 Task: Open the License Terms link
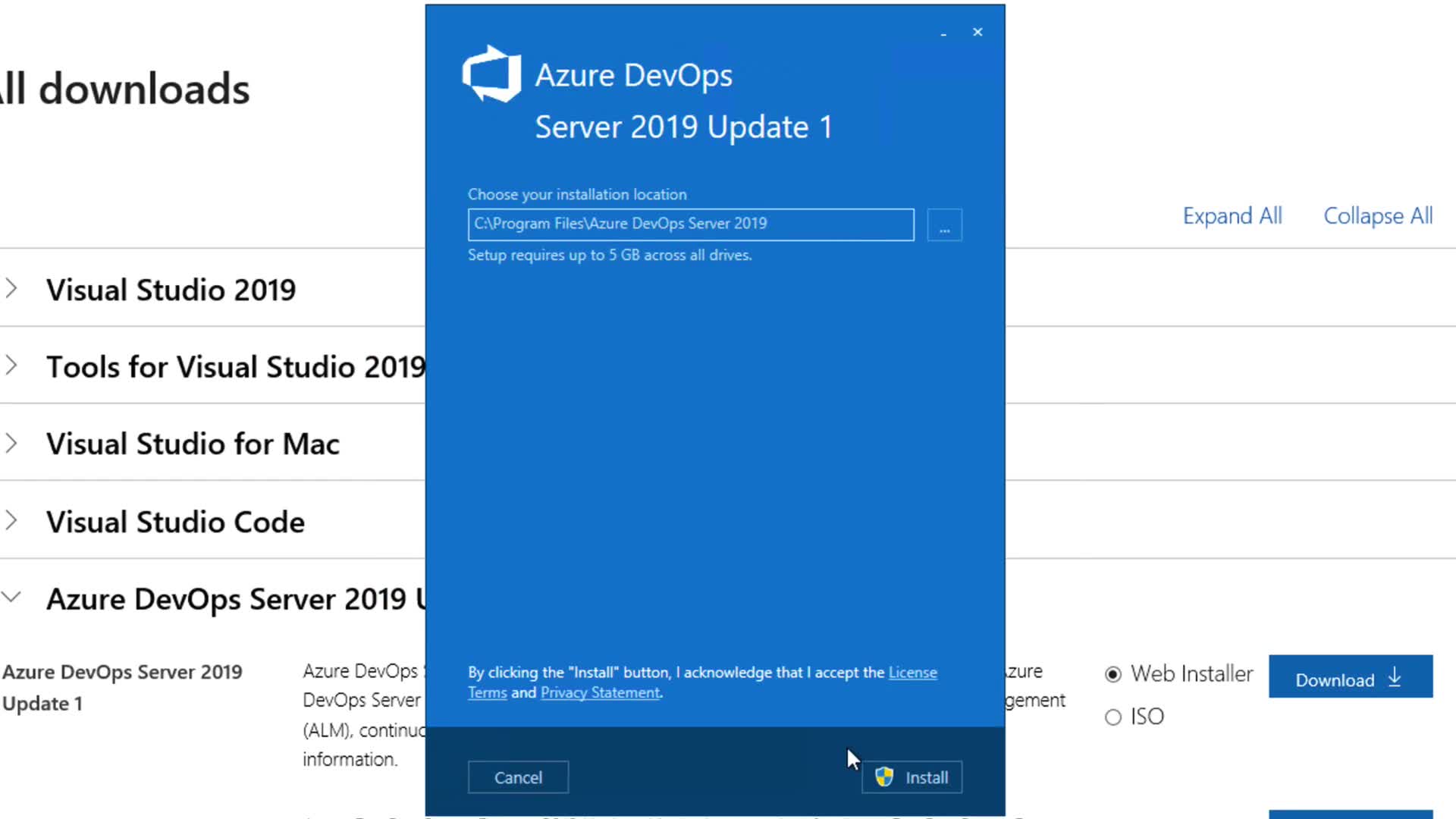(912, 673)
